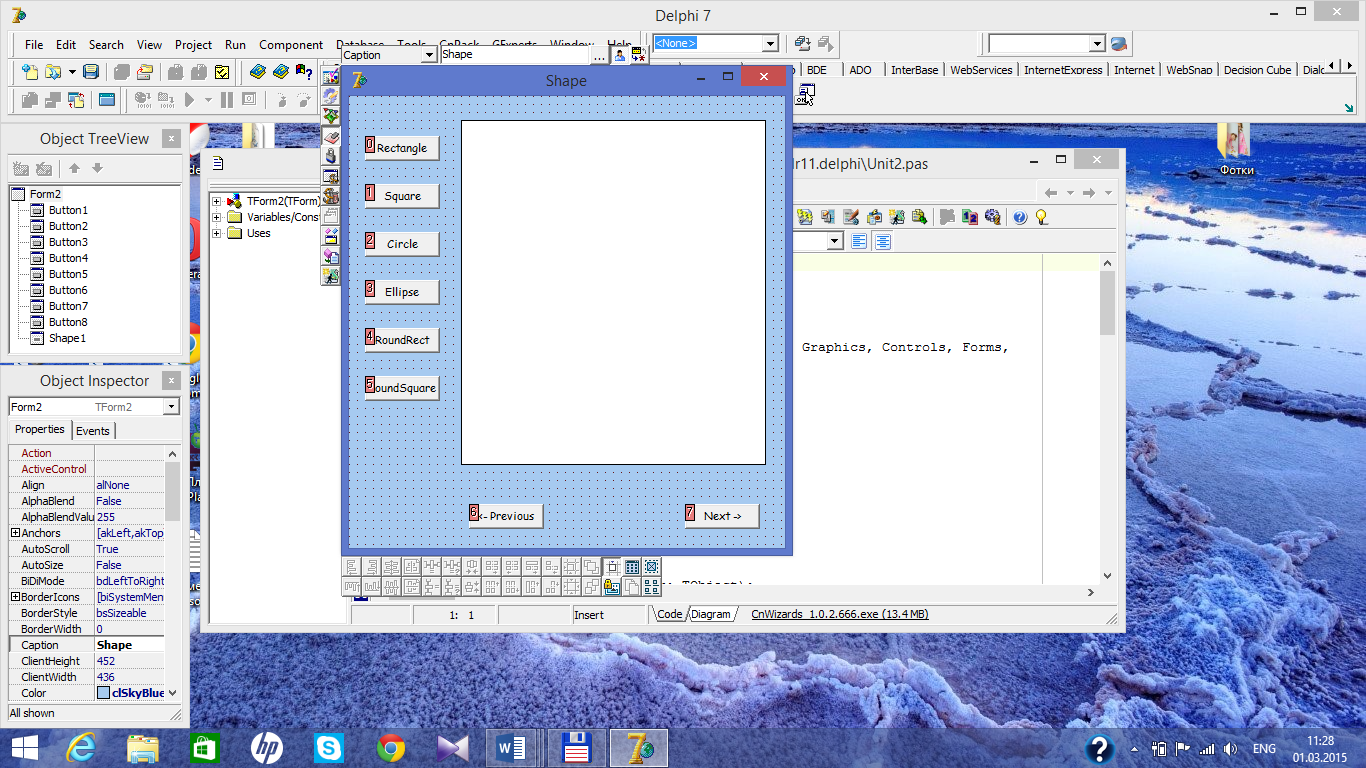Screen dimensions: 1366x768
Task: Click the ellipsis button beside Shape field
Action: (x=599, y=55)
